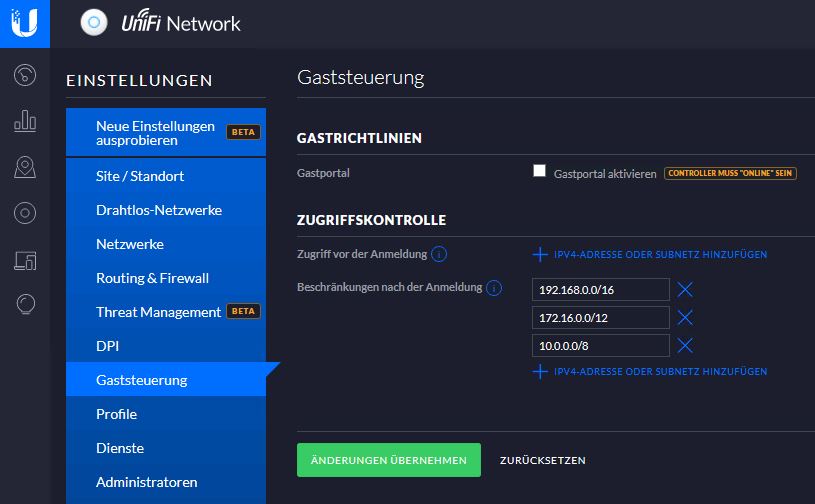
Task: Add IPv4 address under pre-login access
Action: coord(650,255)
